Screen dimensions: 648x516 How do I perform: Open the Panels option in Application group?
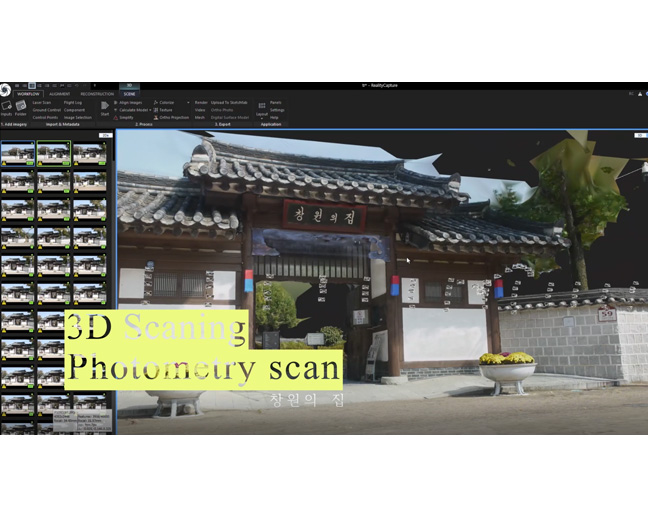pos(276,102)
